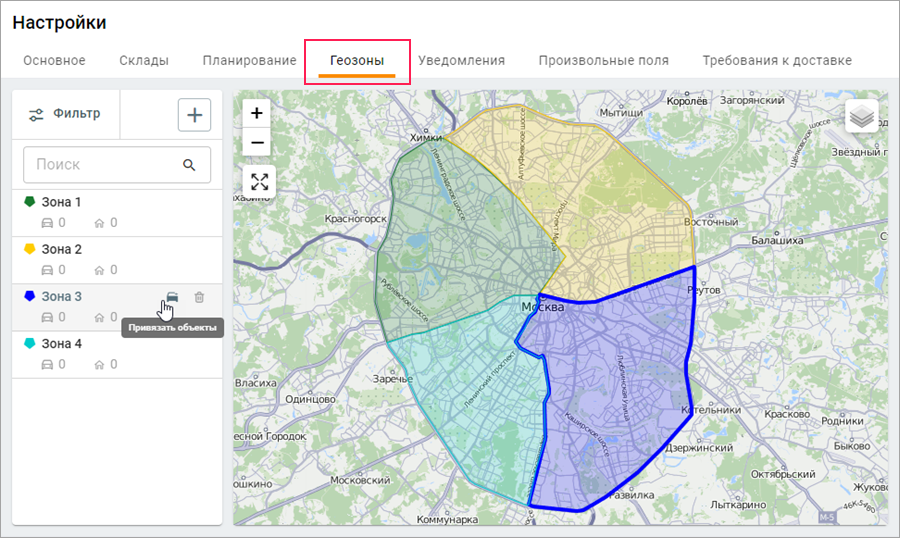
Task: Bind objects to Зона 3 via car icon
Action: (x=172, y=297)
